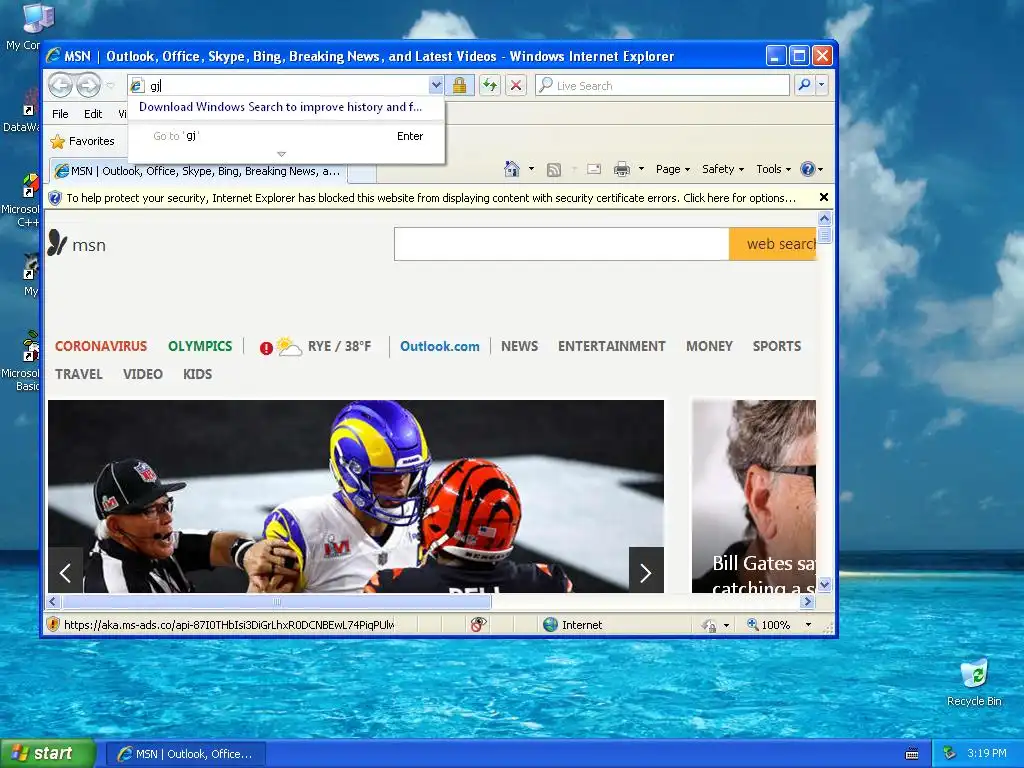Viewport: 1024px width, 768px height.
Task: Open a new blank tab
Action: [x=362, y=173]
